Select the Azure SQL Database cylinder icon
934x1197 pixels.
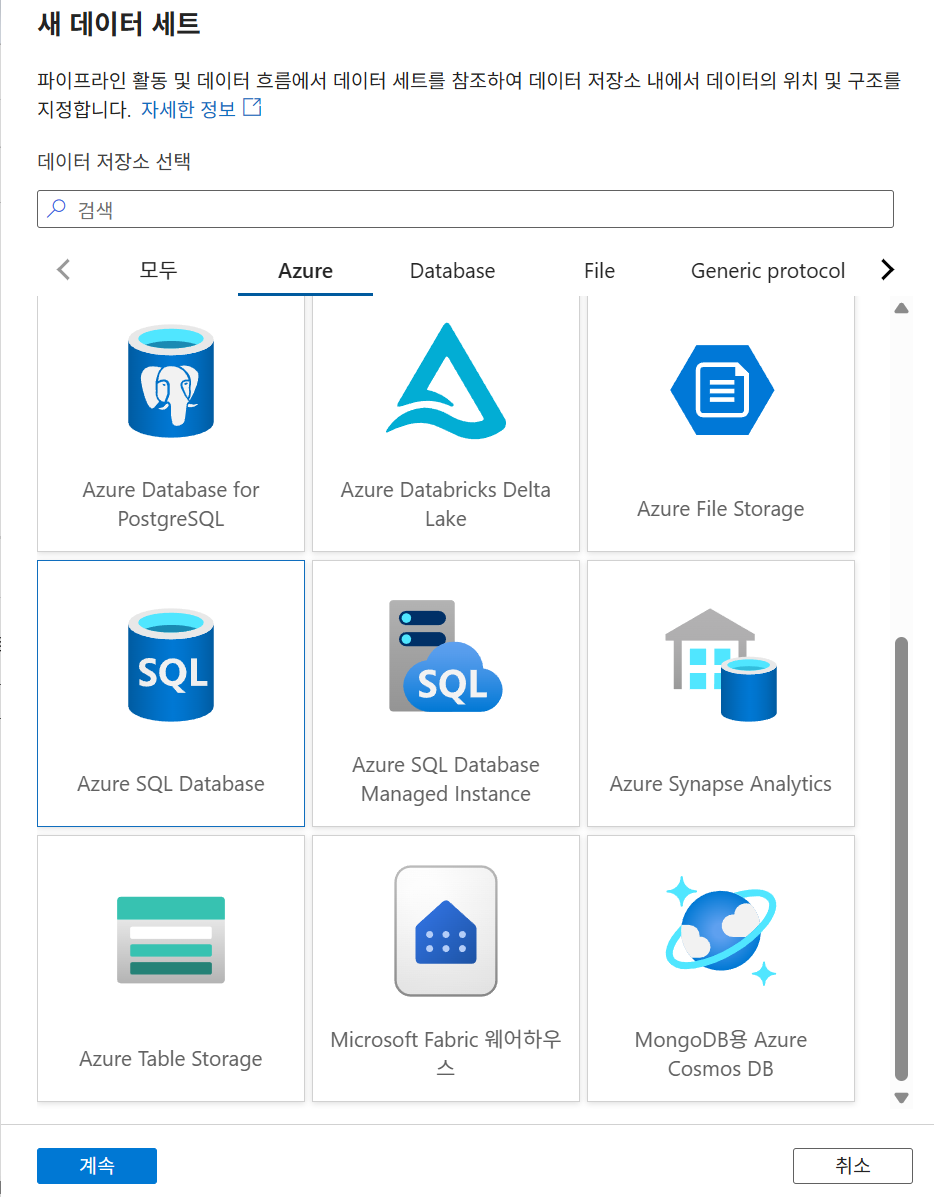tap(171, 665)
